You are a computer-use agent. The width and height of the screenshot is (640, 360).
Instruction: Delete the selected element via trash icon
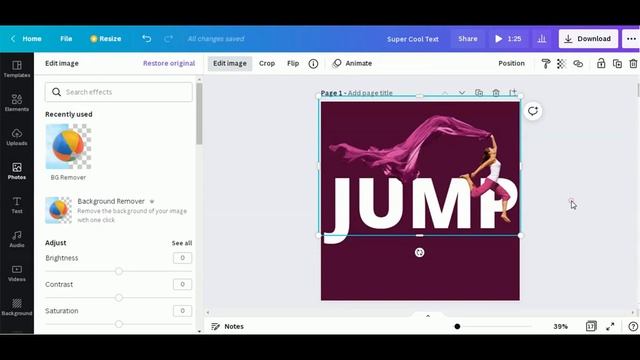click(x=633, y=64)
